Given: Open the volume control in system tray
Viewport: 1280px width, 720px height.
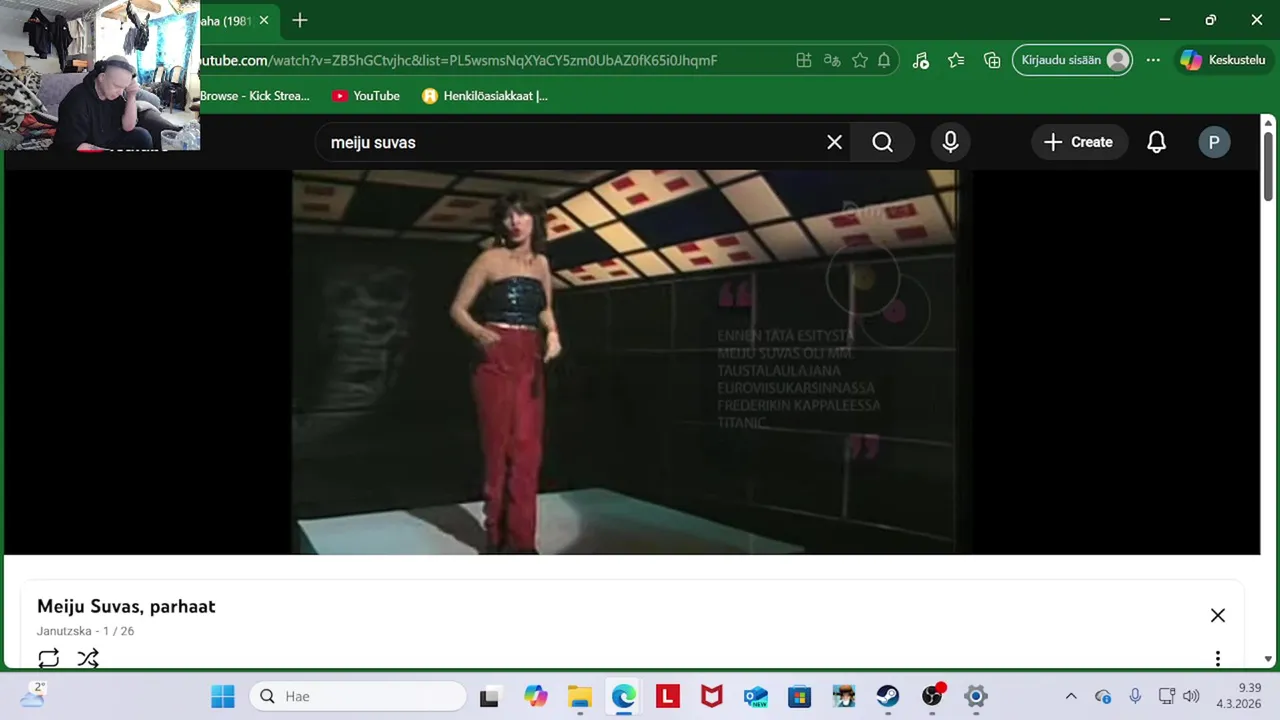Looking at the screenshot, I should [x=1190, y=696].
